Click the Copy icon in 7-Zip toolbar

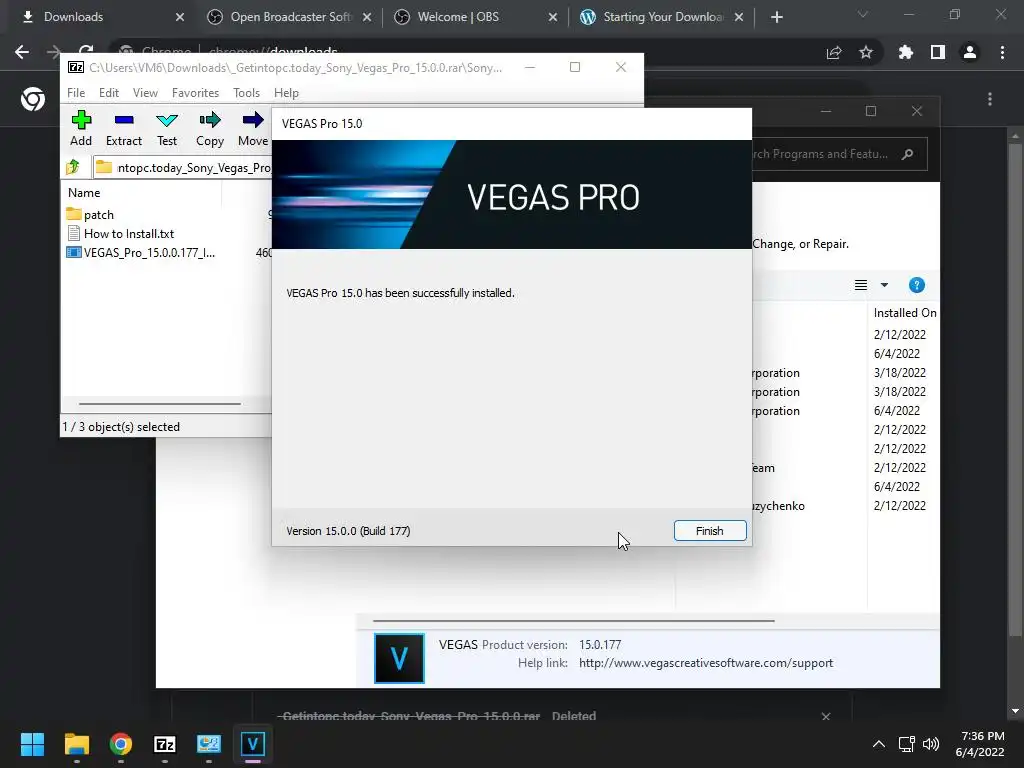click(x=210, y=129)
